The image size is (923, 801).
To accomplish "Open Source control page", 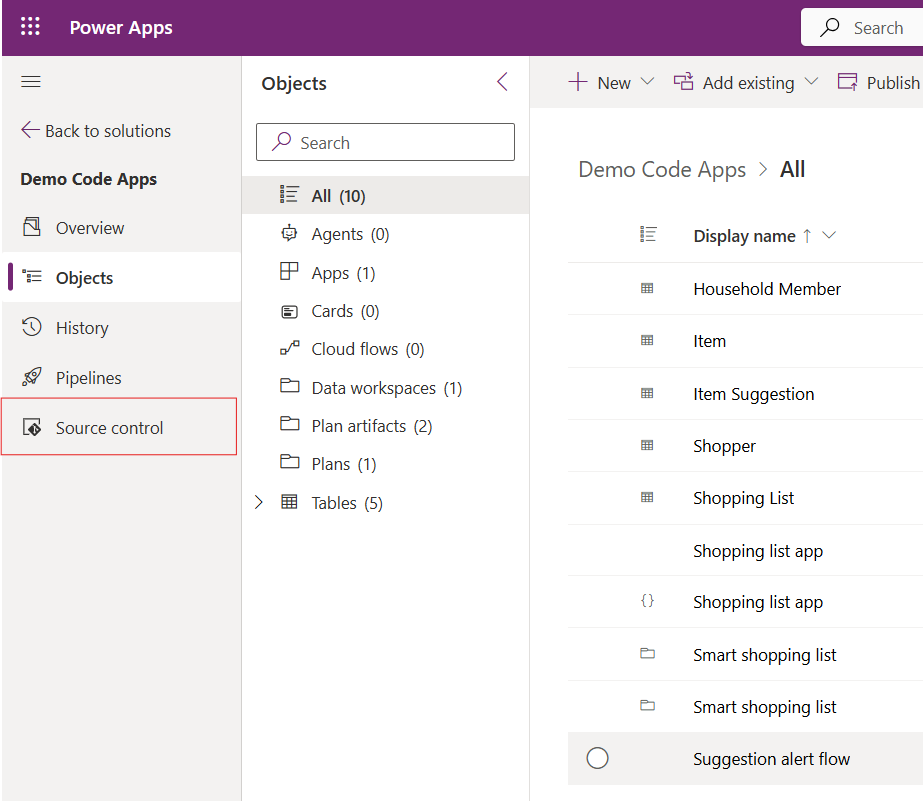I will pyautogui.click(x=119, y=427).
